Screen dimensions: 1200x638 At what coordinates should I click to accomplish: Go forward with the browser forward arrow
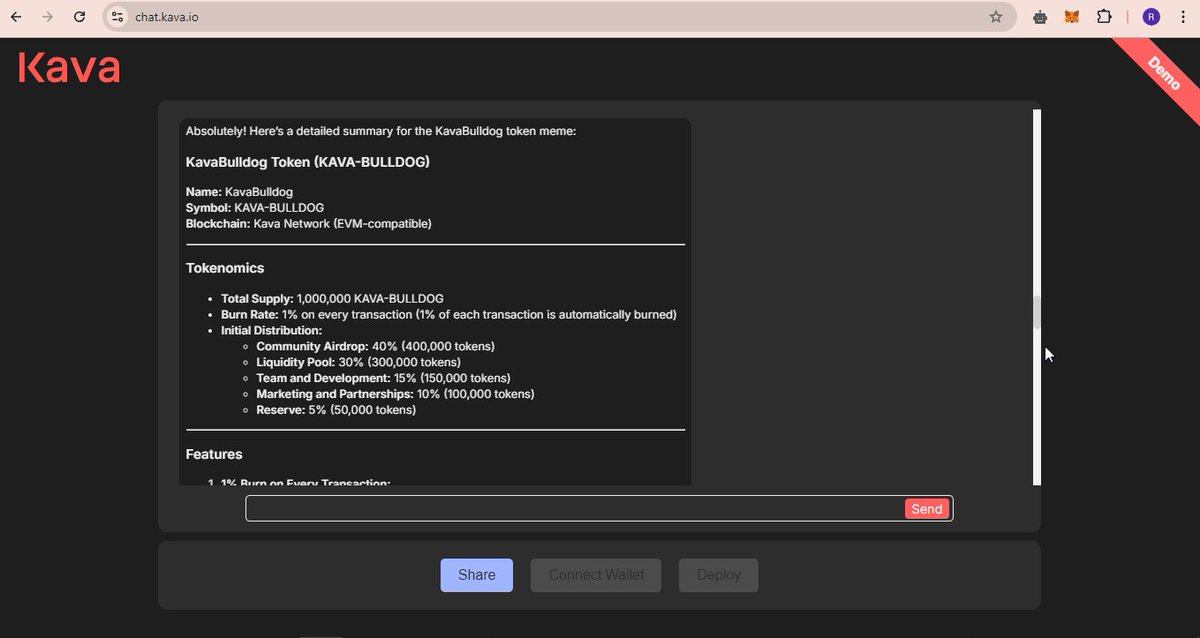(x=48, y=17)
